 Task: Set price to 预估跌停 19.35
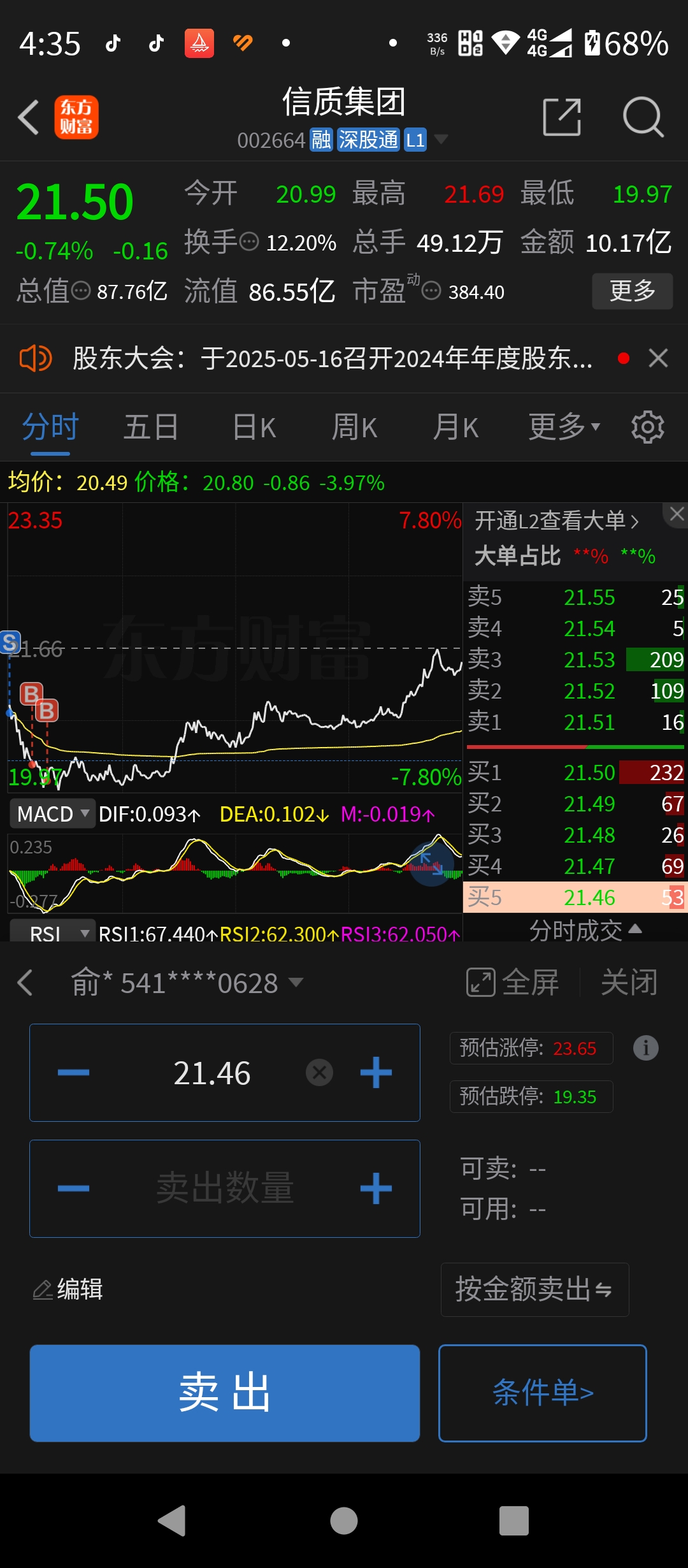tap(531, 1096)
